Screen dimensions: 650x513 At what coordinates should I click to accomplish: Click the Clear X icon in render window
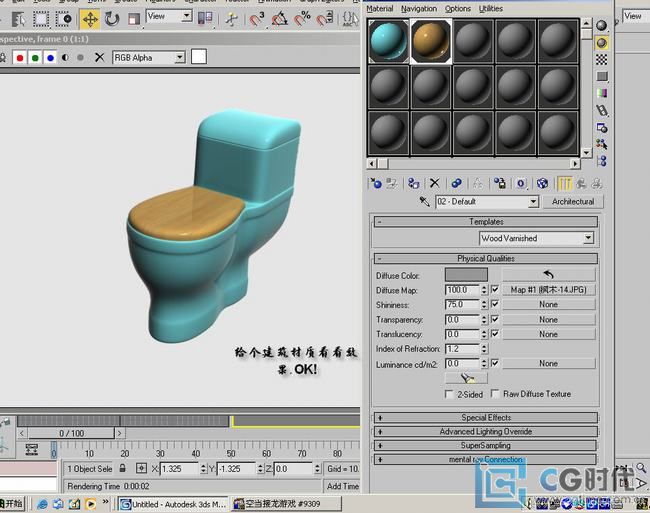pos(99,58)
